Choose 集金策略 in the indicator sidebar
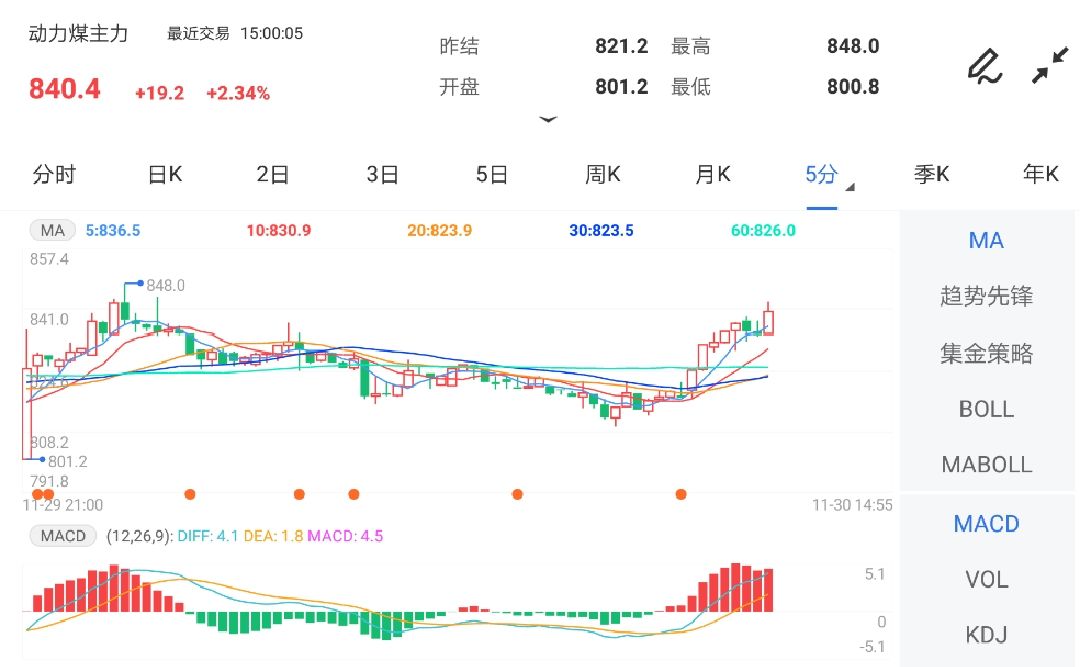The image size is (1080, 667). 986,353
